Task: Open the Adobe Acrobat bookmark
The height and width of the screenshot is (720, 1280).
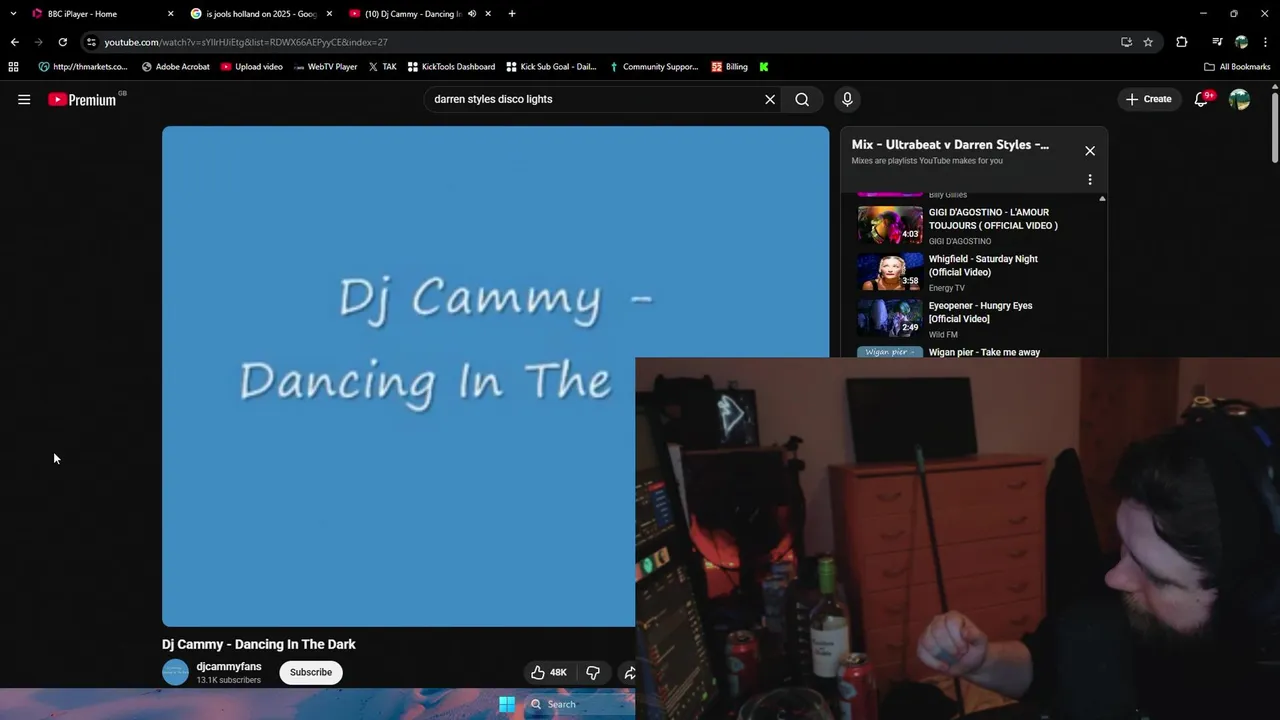Action: (x=176, y=67)
